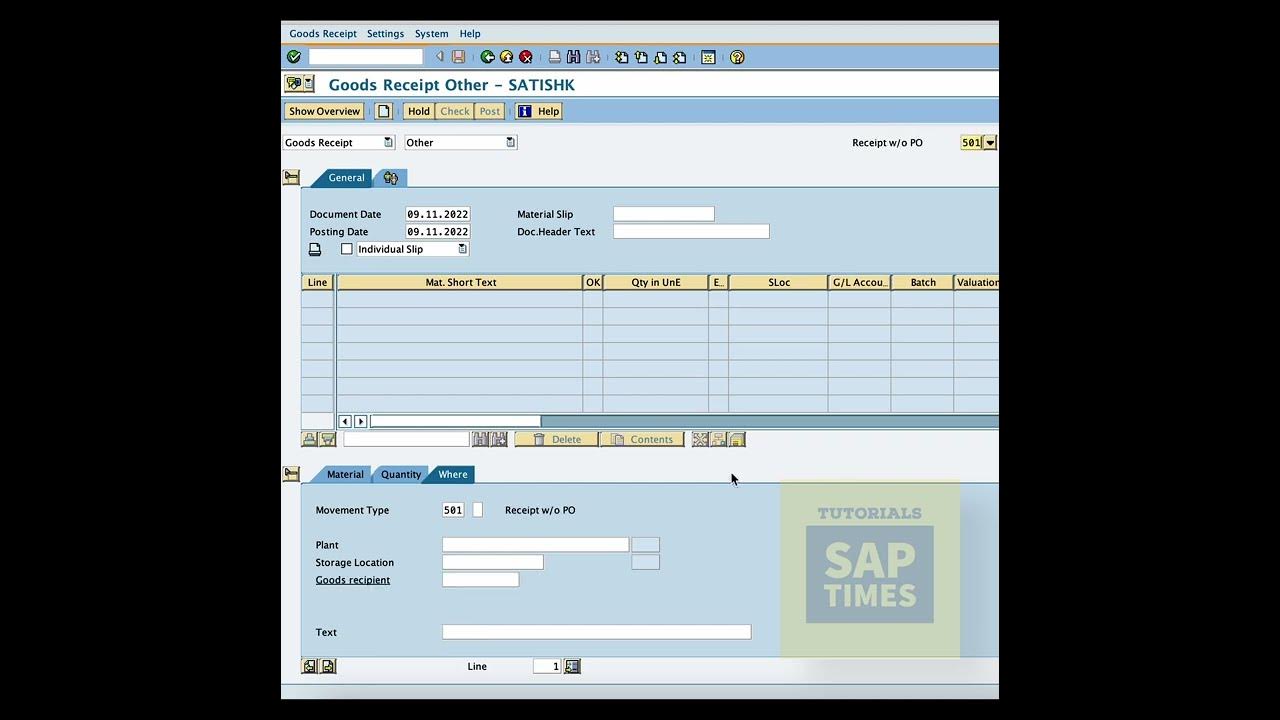
Task: Click the Next Page icon
Action: (x=660, y=57)
